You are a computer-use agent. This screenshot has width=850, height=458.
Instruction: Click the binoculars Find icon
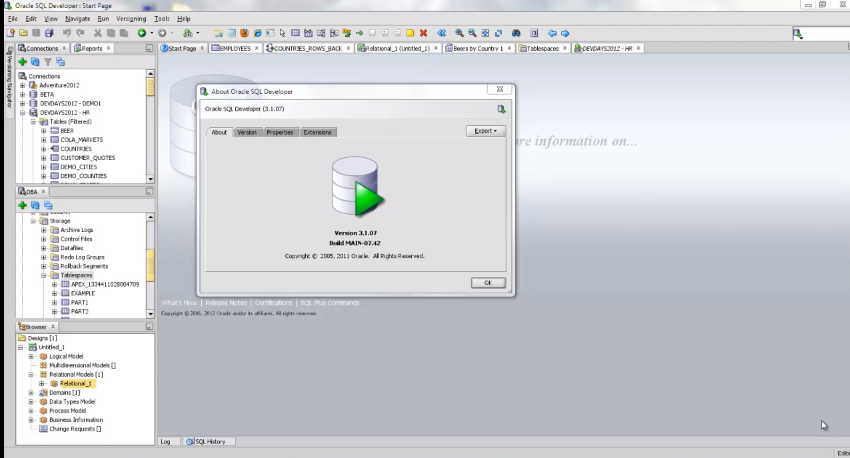[516, 33]
